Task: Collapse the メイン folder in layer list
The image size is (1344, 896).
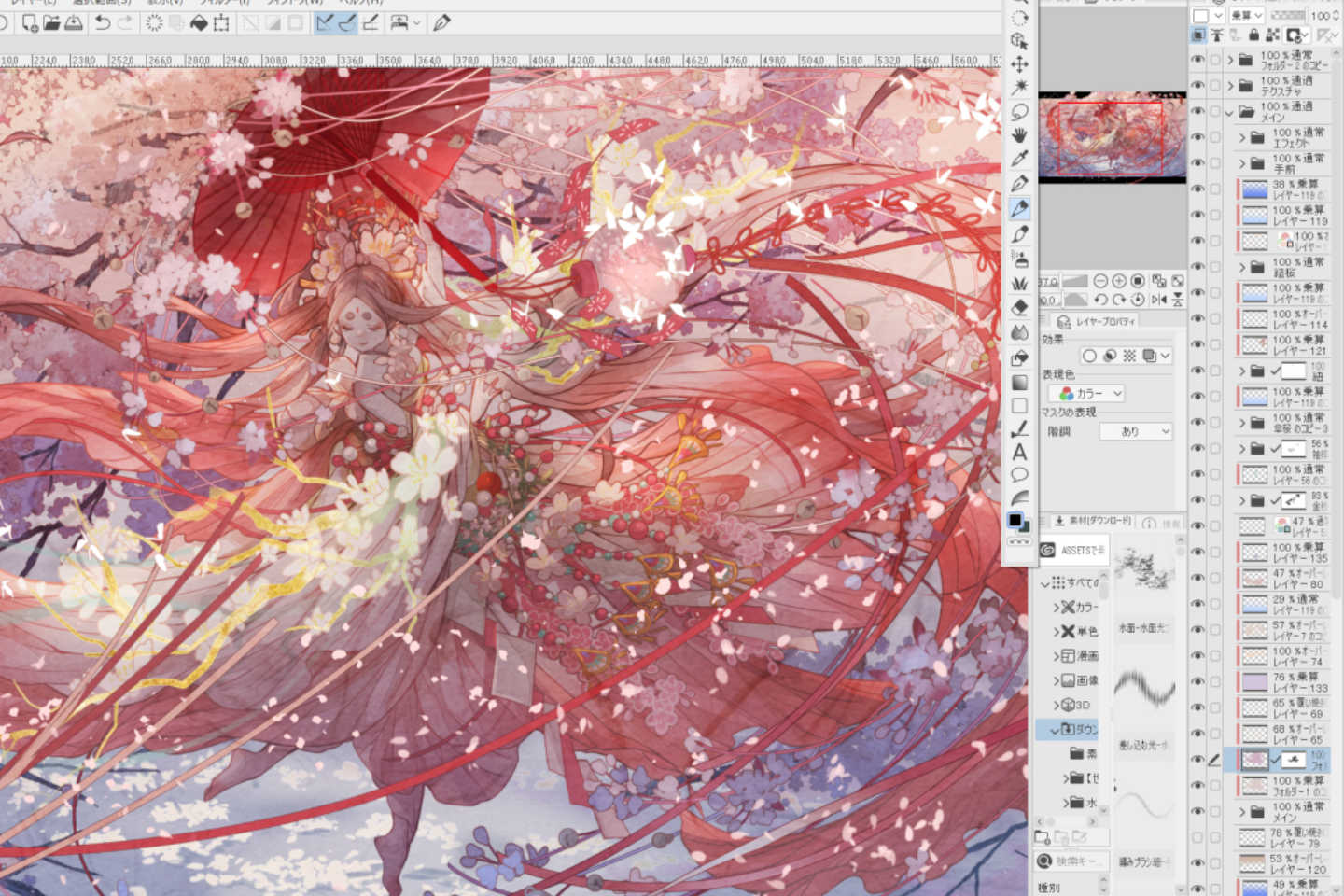Action: click(1229, 112)
